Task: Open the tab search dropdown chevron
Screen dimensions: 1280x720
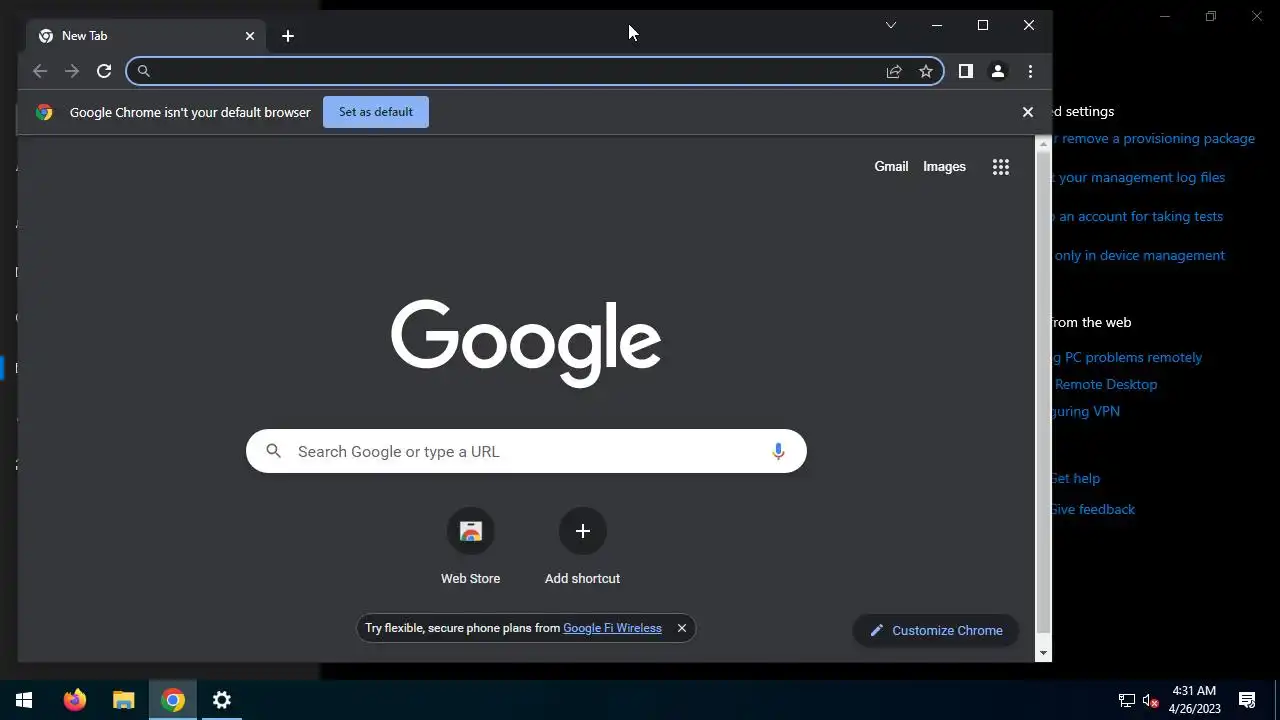Action: point(891,25)
